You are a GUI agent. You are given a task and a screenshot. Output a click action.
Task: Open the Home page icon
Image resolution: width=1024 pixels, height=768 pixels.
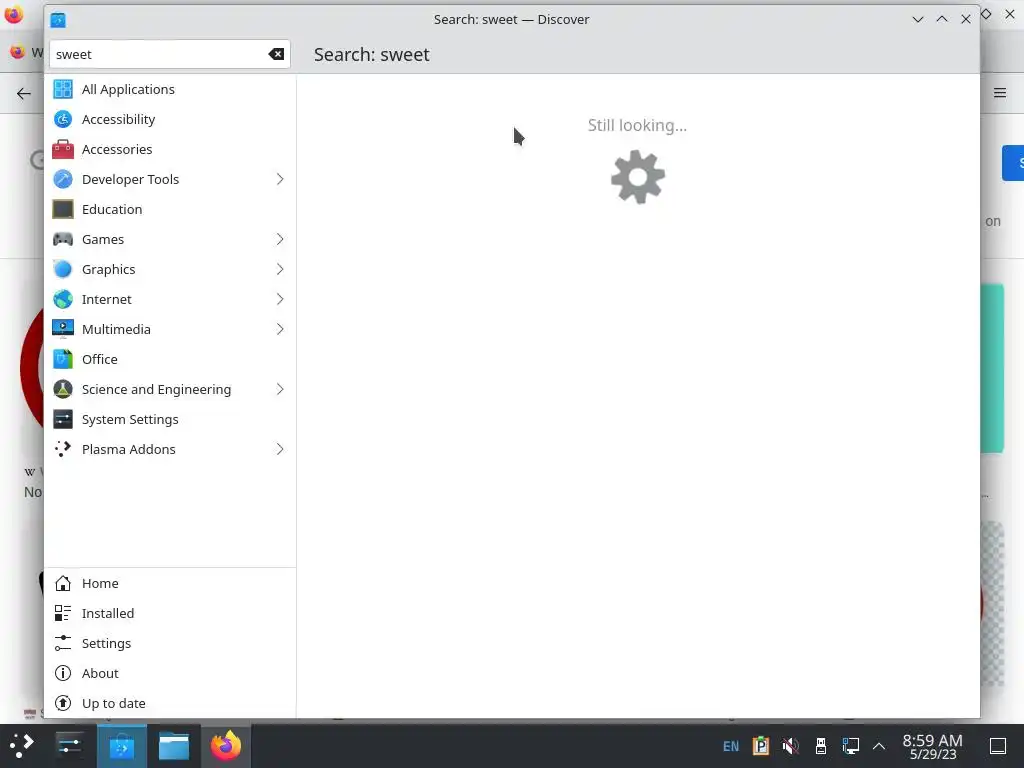[x=63, y=584]
